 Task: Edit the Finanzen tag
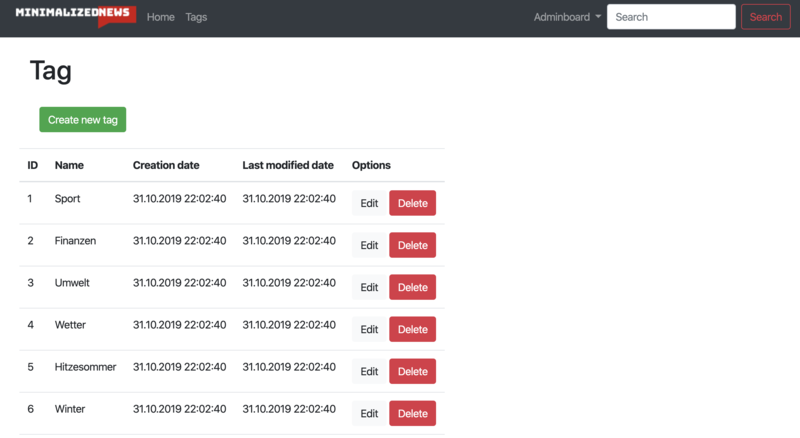click(x=369, y=245)
